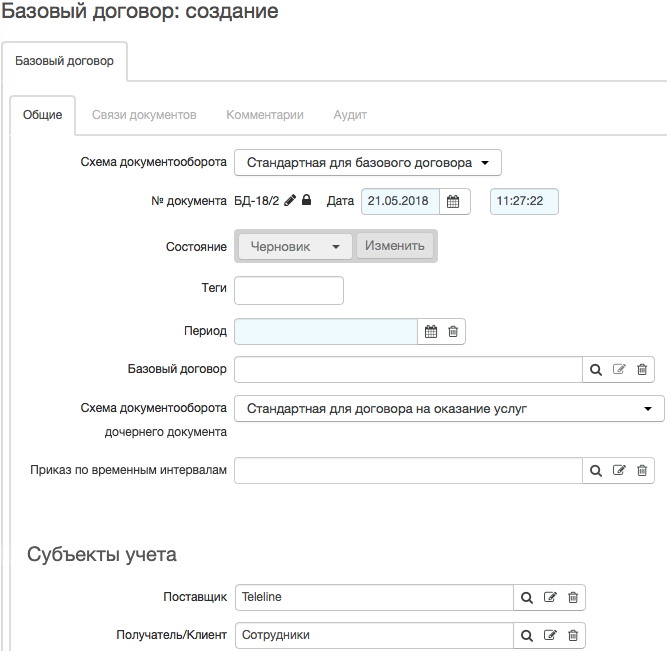Open the Комментарии tab
This screenshot has width=667, height=651.
coord(265,115)
